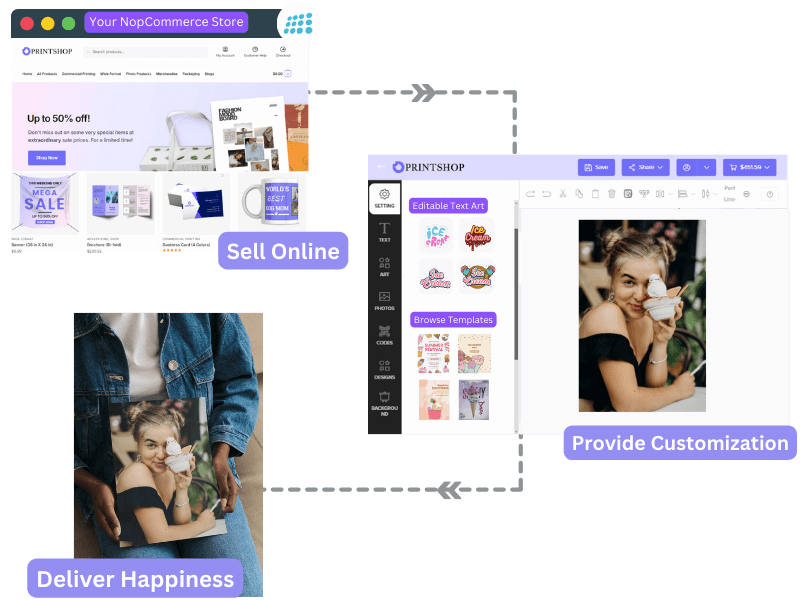Open the Merchandise menu in the store navbar
Image resolution: width=800 pixels, height=600 pixels.
(x=167, y=74)
